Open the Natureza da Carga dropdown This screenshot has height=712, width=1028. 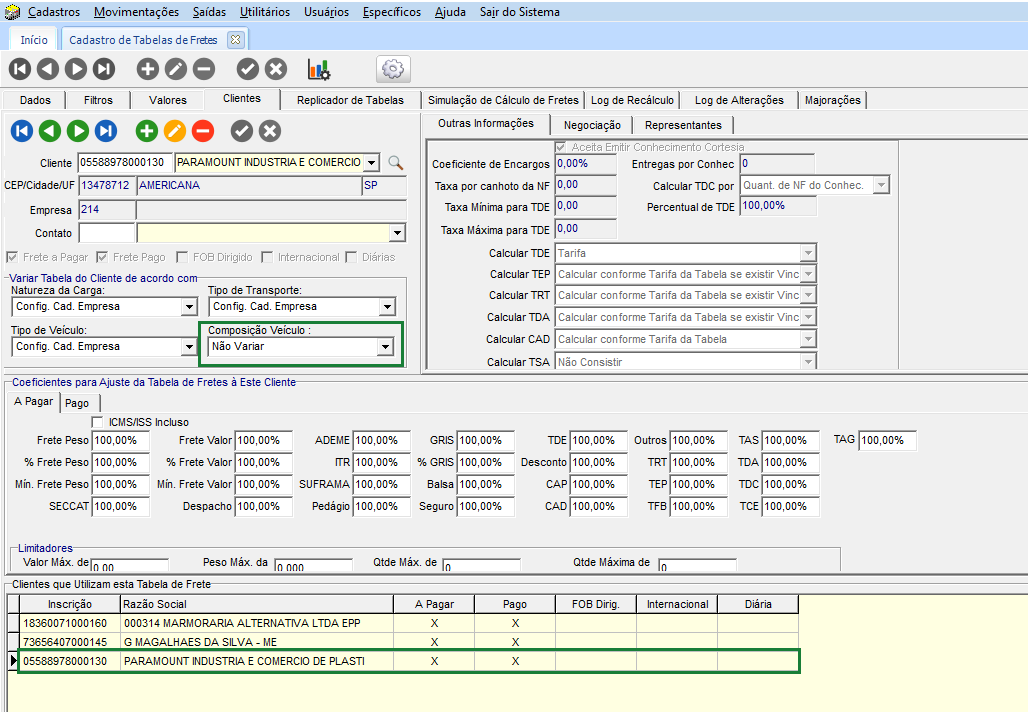(189, 307)
